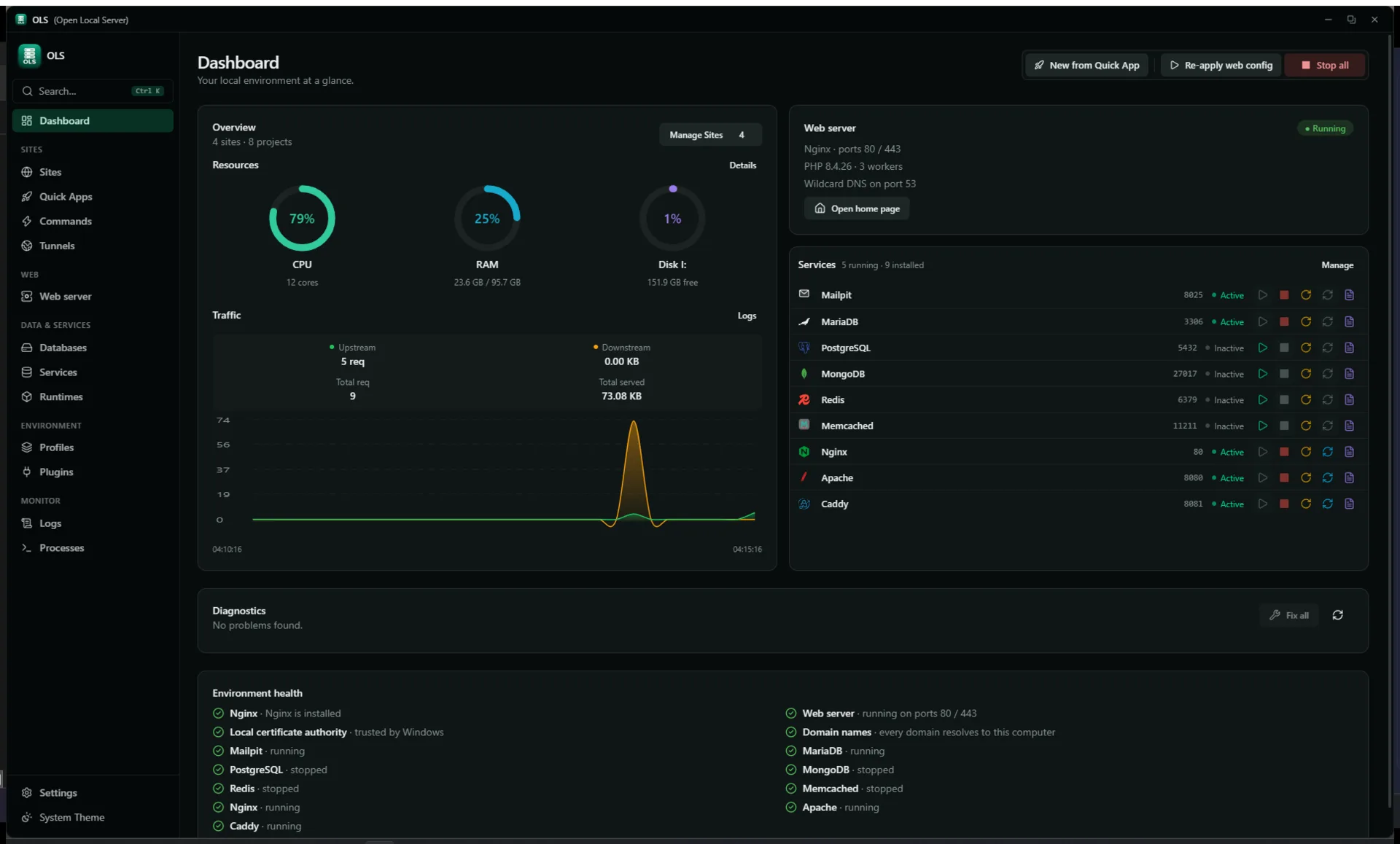Reload Nginx config with blue sync icon
1400x844 pixels.
tap(1328, 452)
